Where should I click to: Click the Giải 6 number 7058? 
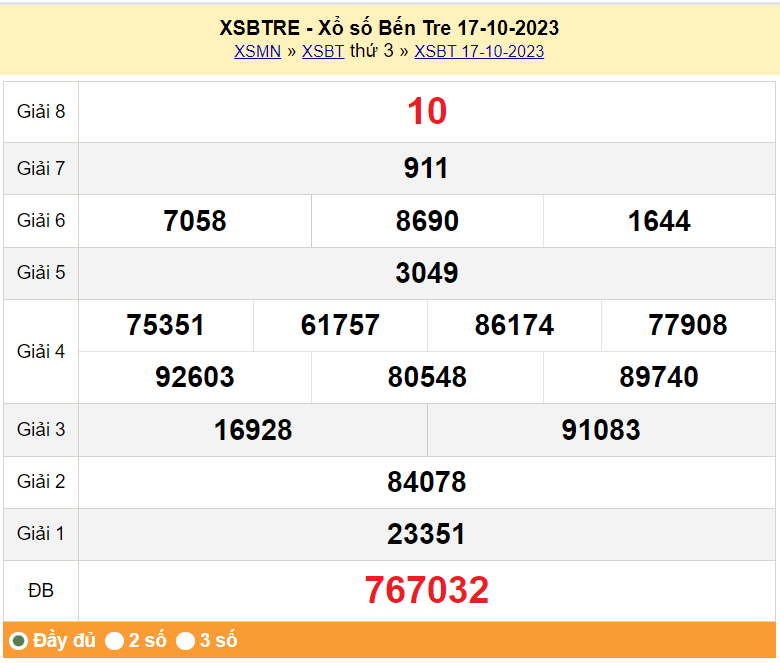pyautogui.click(x=195, y=221)
